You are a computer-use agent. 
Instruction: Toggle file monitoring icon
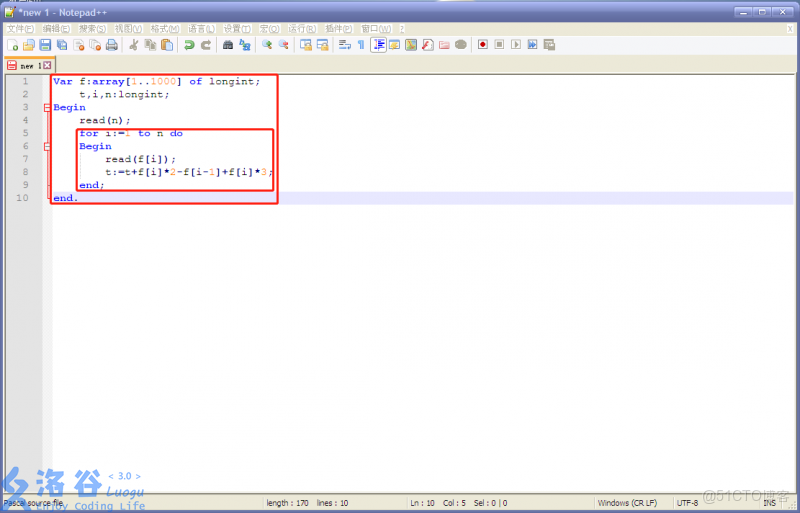click(x=461, y=45)
